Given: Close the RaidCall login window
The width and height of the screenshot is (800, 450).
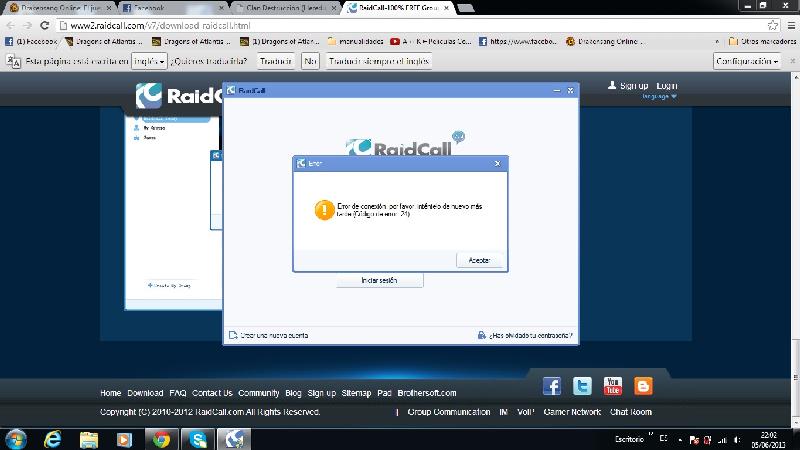Looking at the screenshot, I should pyautogui.click(x=570, y=90).
